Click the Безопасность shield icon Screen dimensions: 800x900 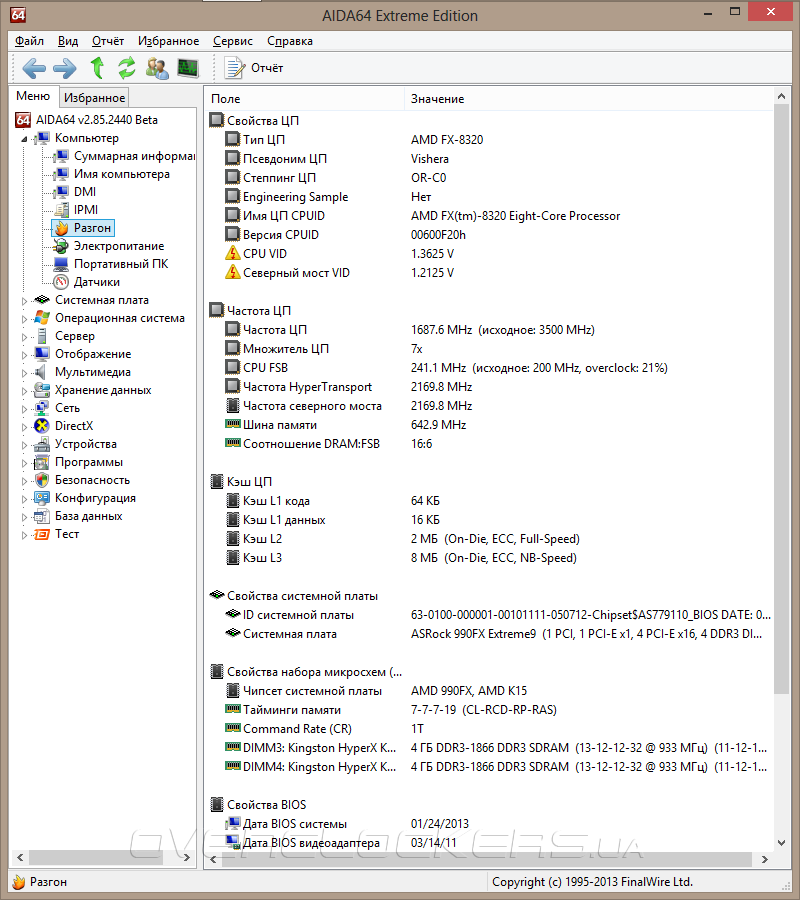42,480
